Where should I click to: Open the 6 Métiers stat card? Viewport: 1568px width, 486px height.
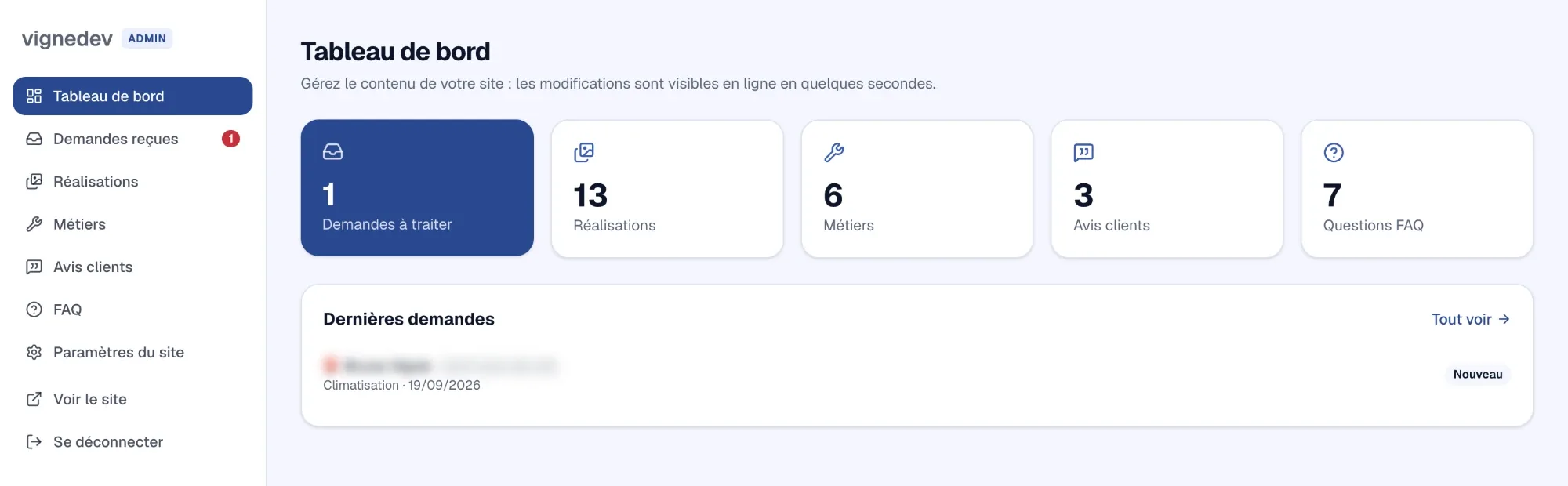[x=917, y=188]
